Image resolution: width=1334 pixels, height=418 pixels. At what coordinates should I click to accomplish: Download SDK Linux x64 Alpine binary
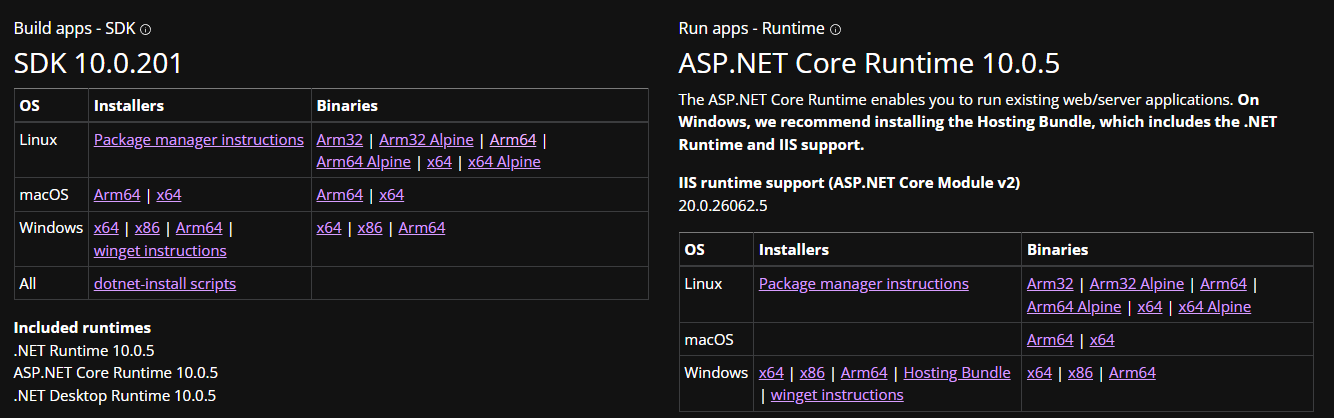tap(504, 162)
